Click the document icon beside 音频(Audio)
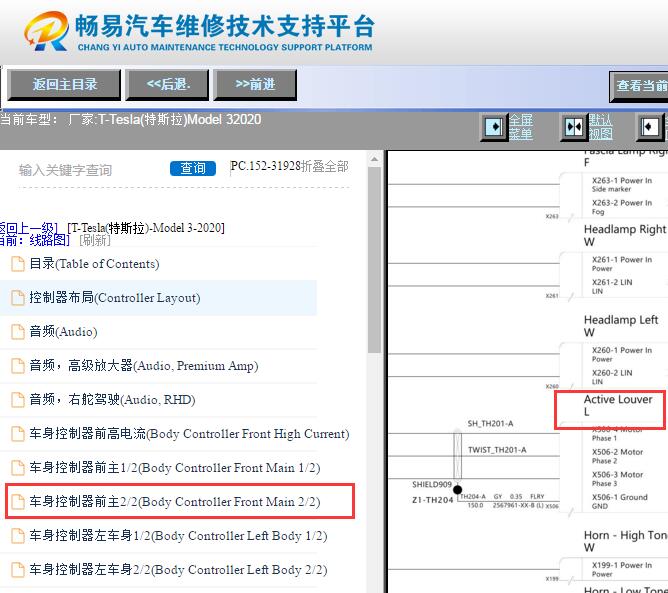Image resolution: width=668 pixels, height=593 pixels. (x=18, y=331)
